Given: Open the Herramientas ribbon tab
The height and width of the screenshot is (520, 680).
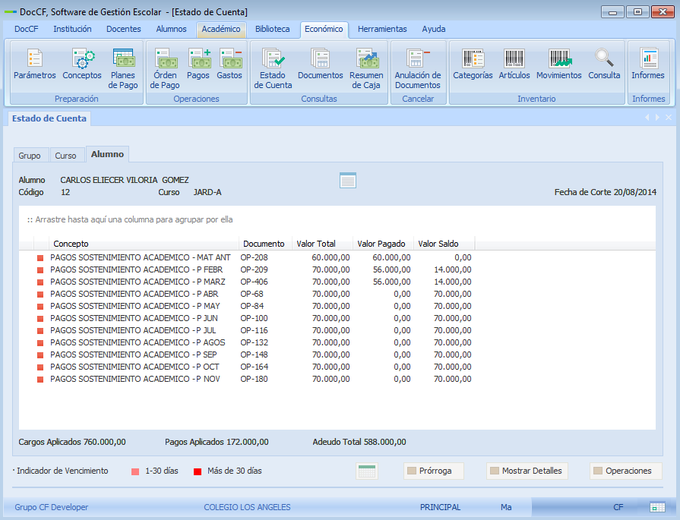Looking at the screenshot, I should click(382, 29).
